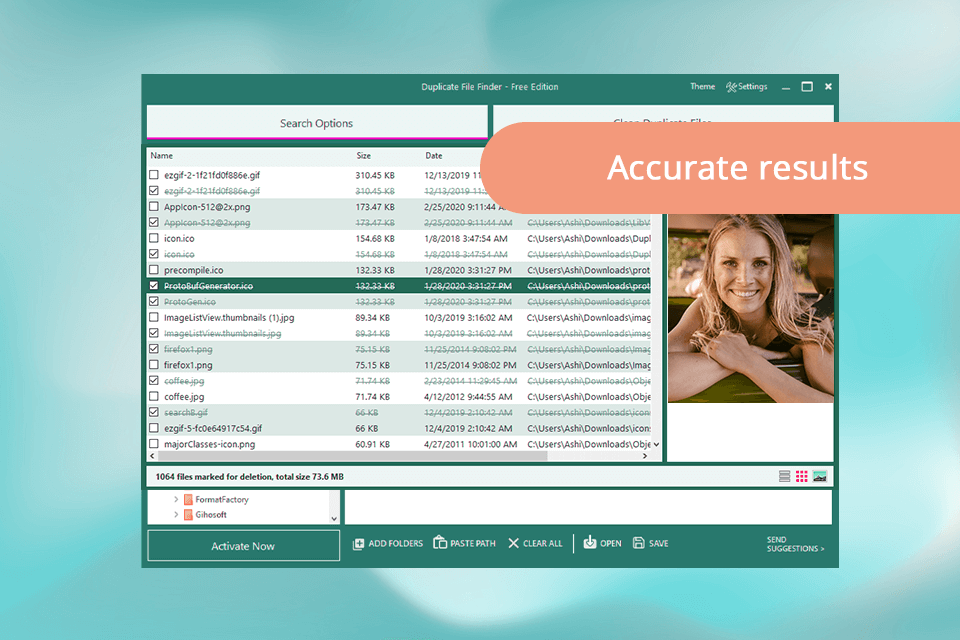Click the Paste Path clipboard icon
The width and height of the screenshot is (960, 640).
(x=440, y=543)
